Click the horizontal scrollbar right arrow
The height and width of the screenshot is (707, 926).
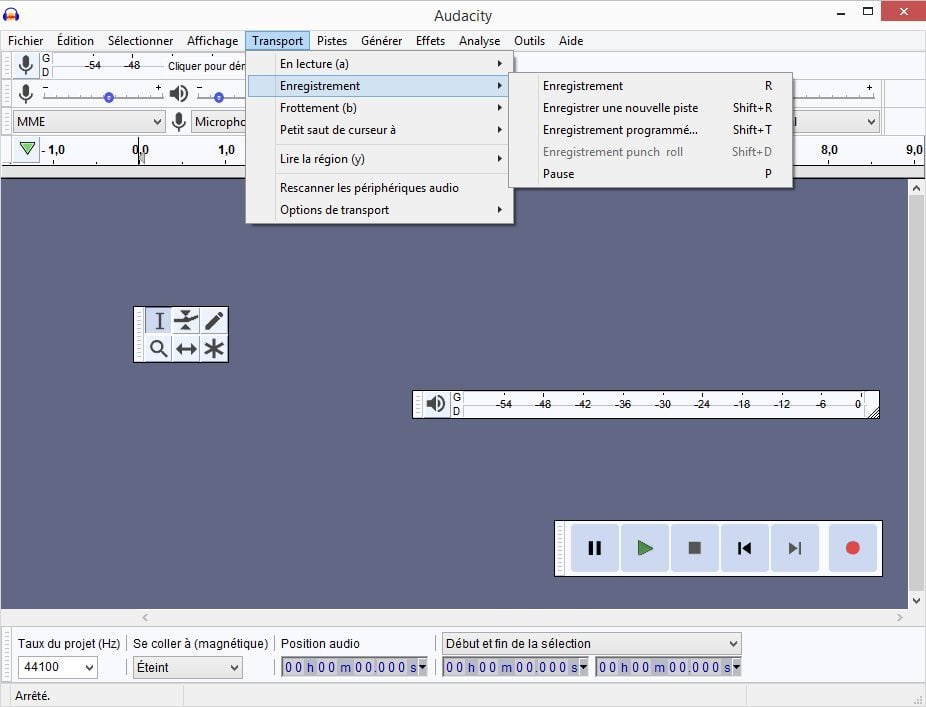point(899,617)
